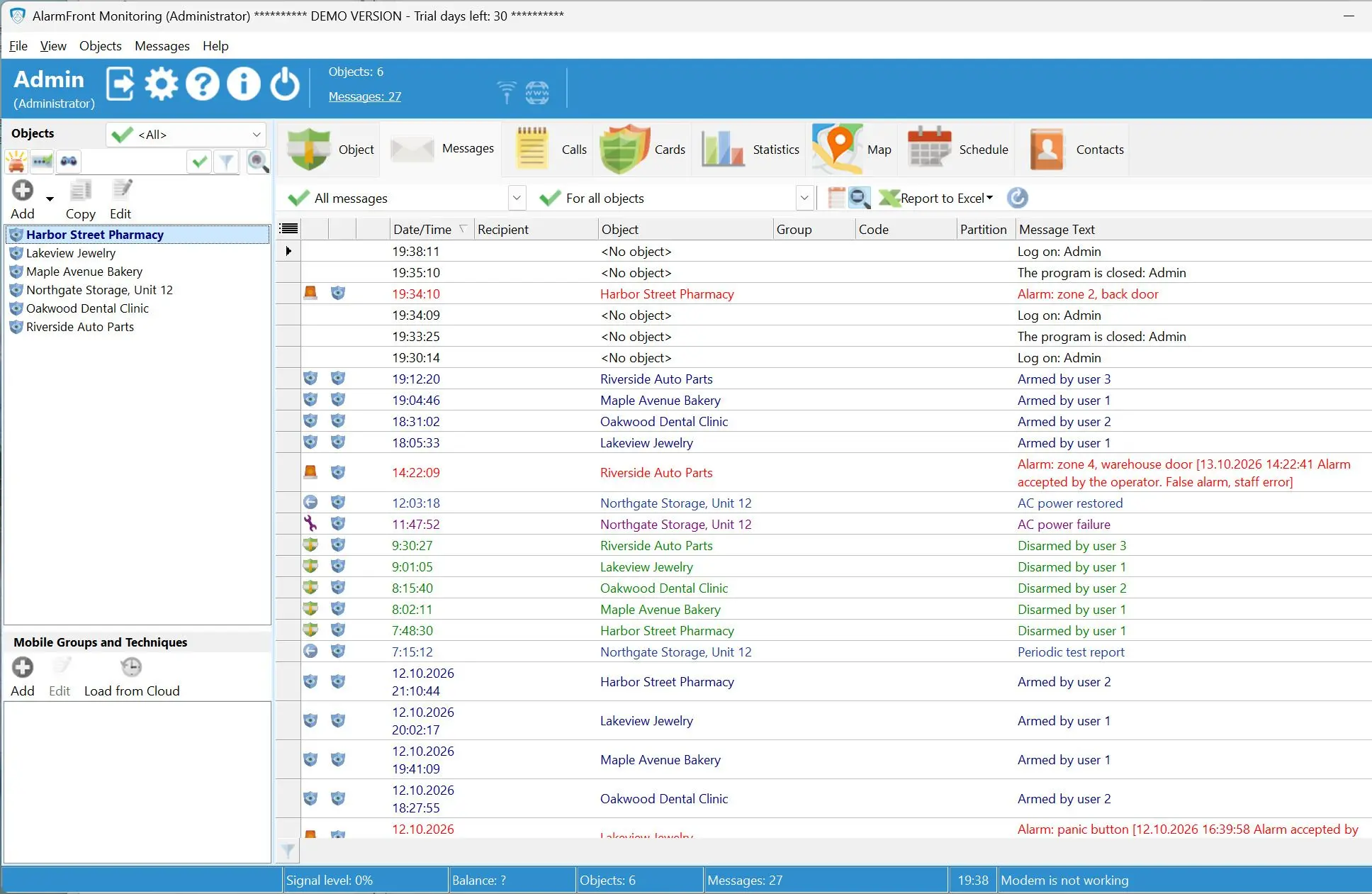
Task: Click the Add plus icon in the Objects panel
Action: [x=23, y=191]
